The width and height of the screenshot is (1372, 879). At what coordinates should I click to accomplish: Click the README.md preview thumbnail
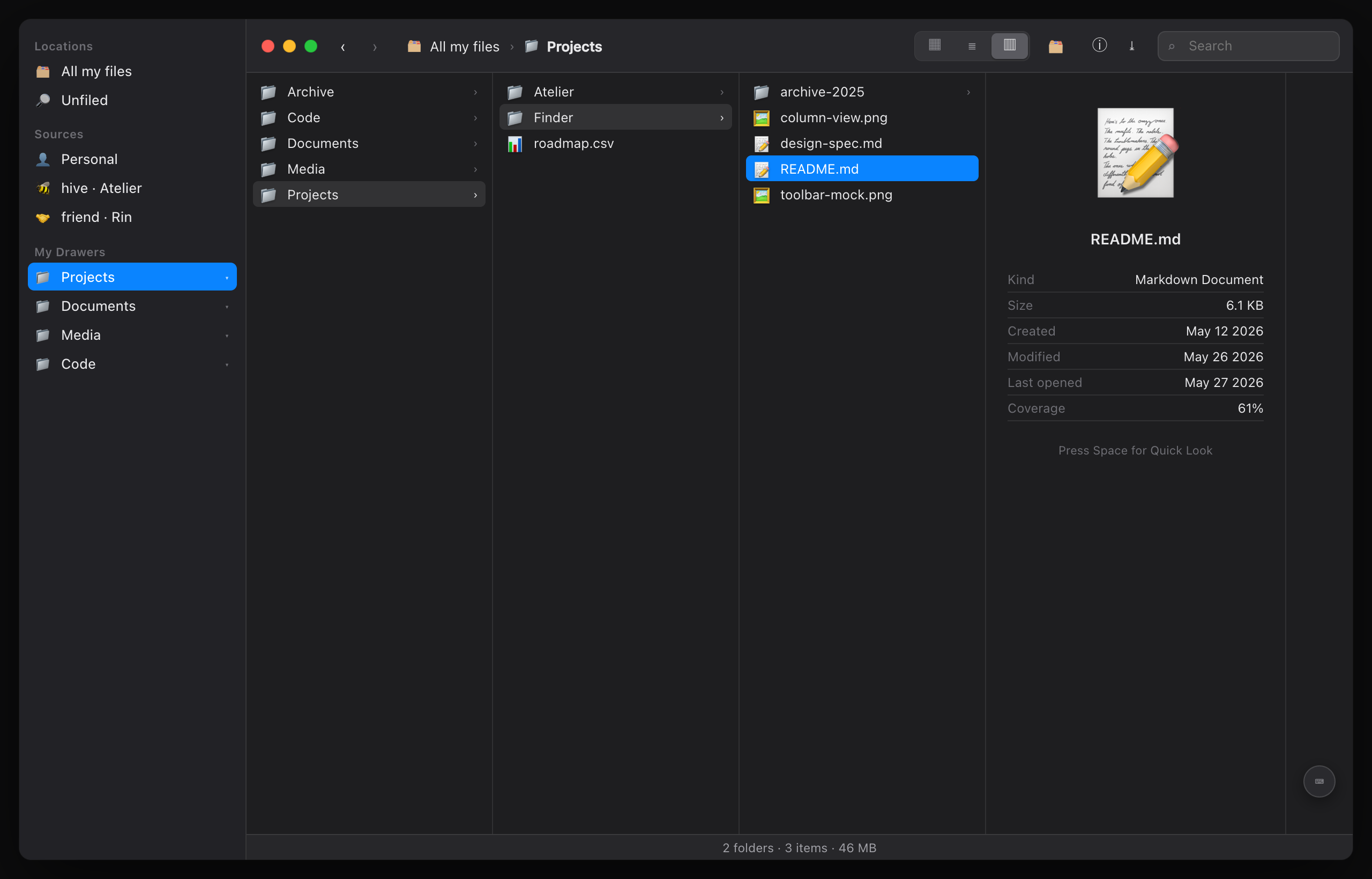[x=1136, y=152]
